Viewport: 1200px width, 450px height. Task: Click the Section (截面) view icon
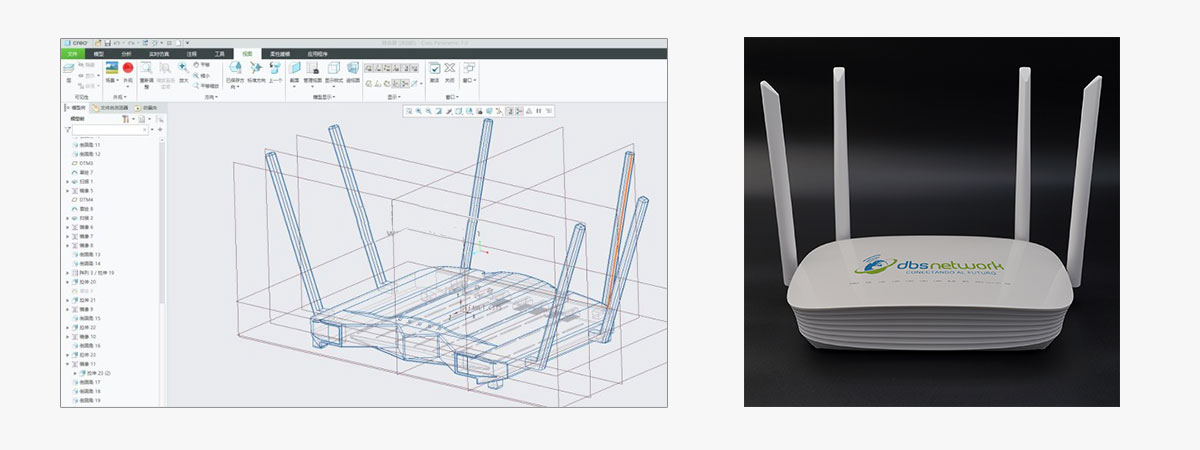click(295, 69)
